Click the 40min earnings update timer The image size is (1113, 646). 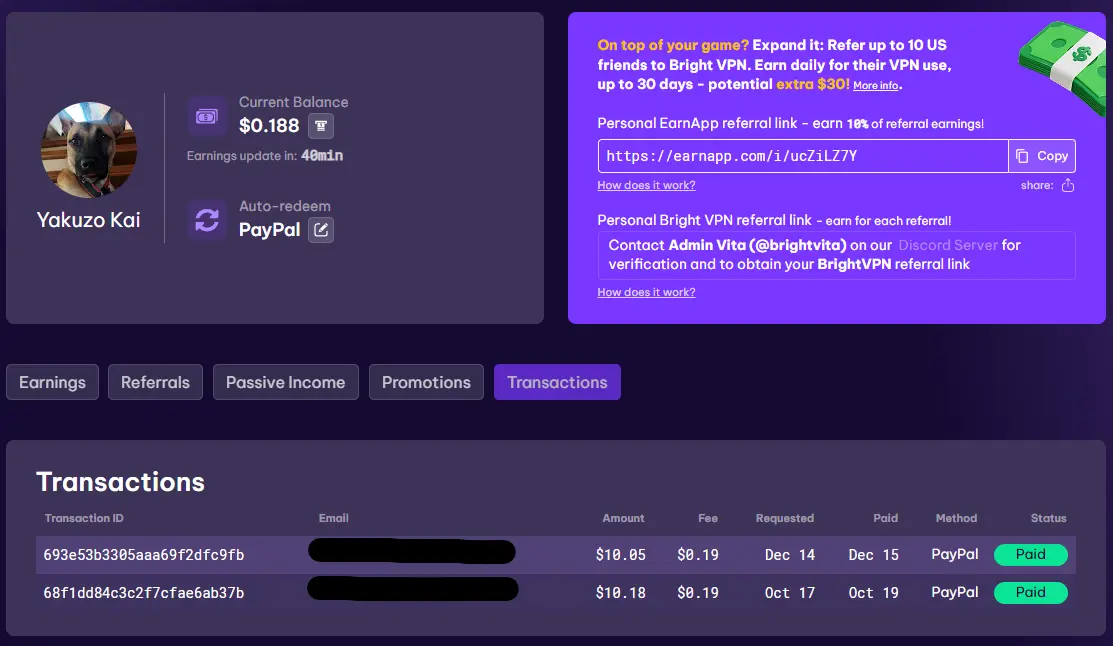click(322, 155)
